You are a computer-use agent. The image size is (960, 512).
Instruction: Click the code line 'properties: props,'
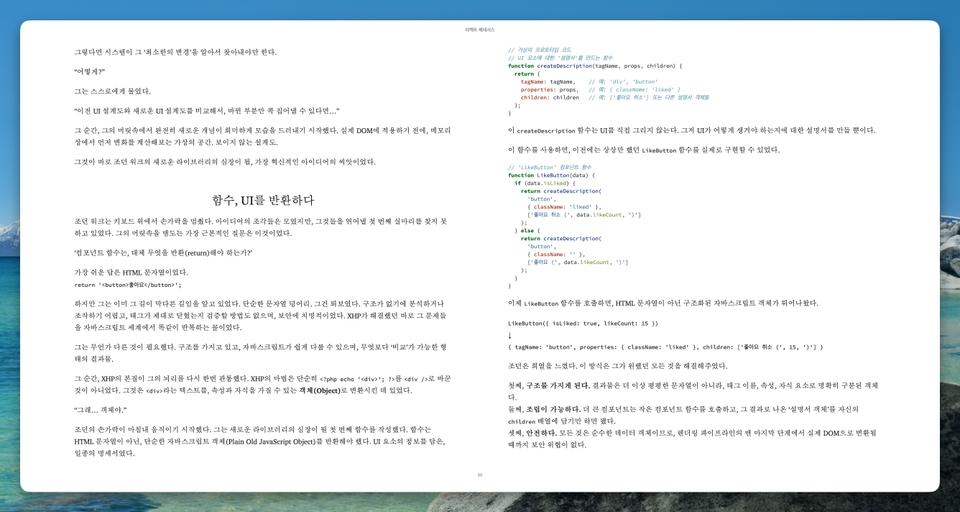coord(549,89)
